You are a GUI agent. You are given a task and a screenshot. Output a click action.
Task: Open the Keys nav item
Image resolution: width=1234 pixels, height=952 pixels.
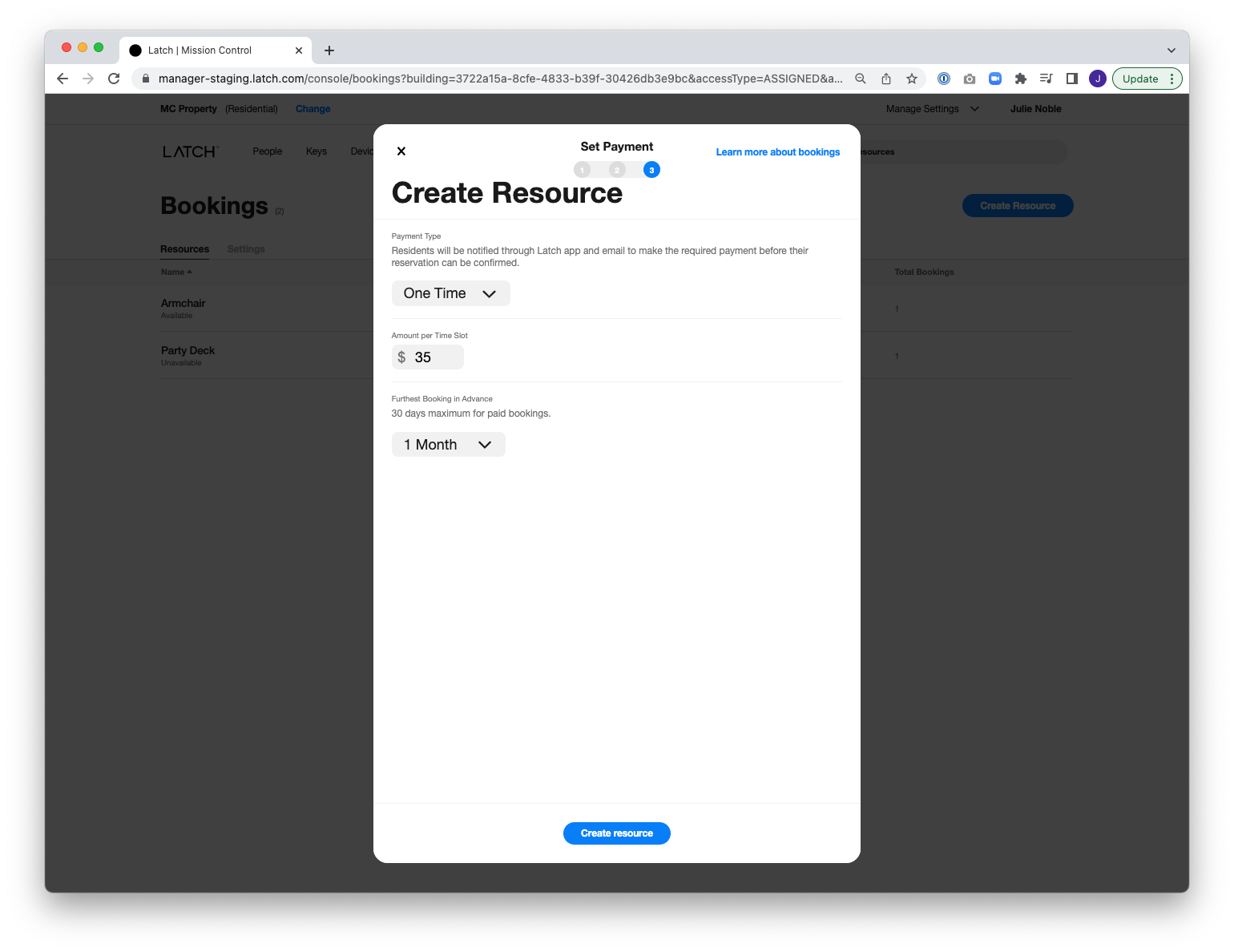coord(317,151)
